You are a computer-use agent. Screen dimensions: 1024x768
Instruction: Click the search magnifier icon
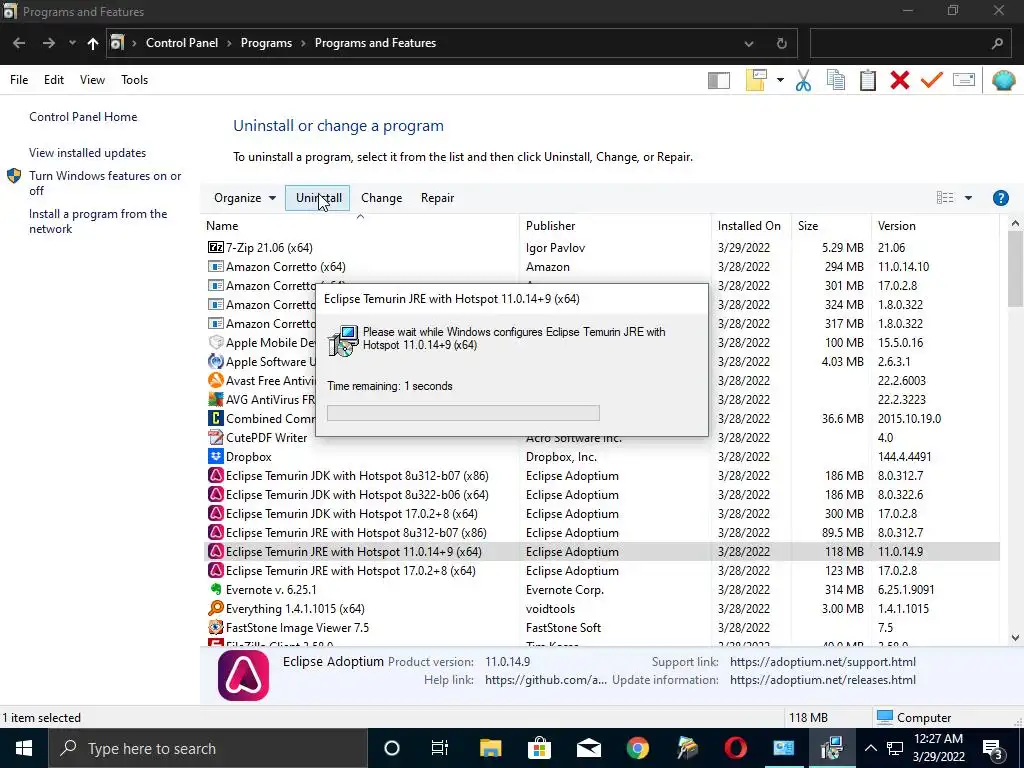click(x=997, y=44)
